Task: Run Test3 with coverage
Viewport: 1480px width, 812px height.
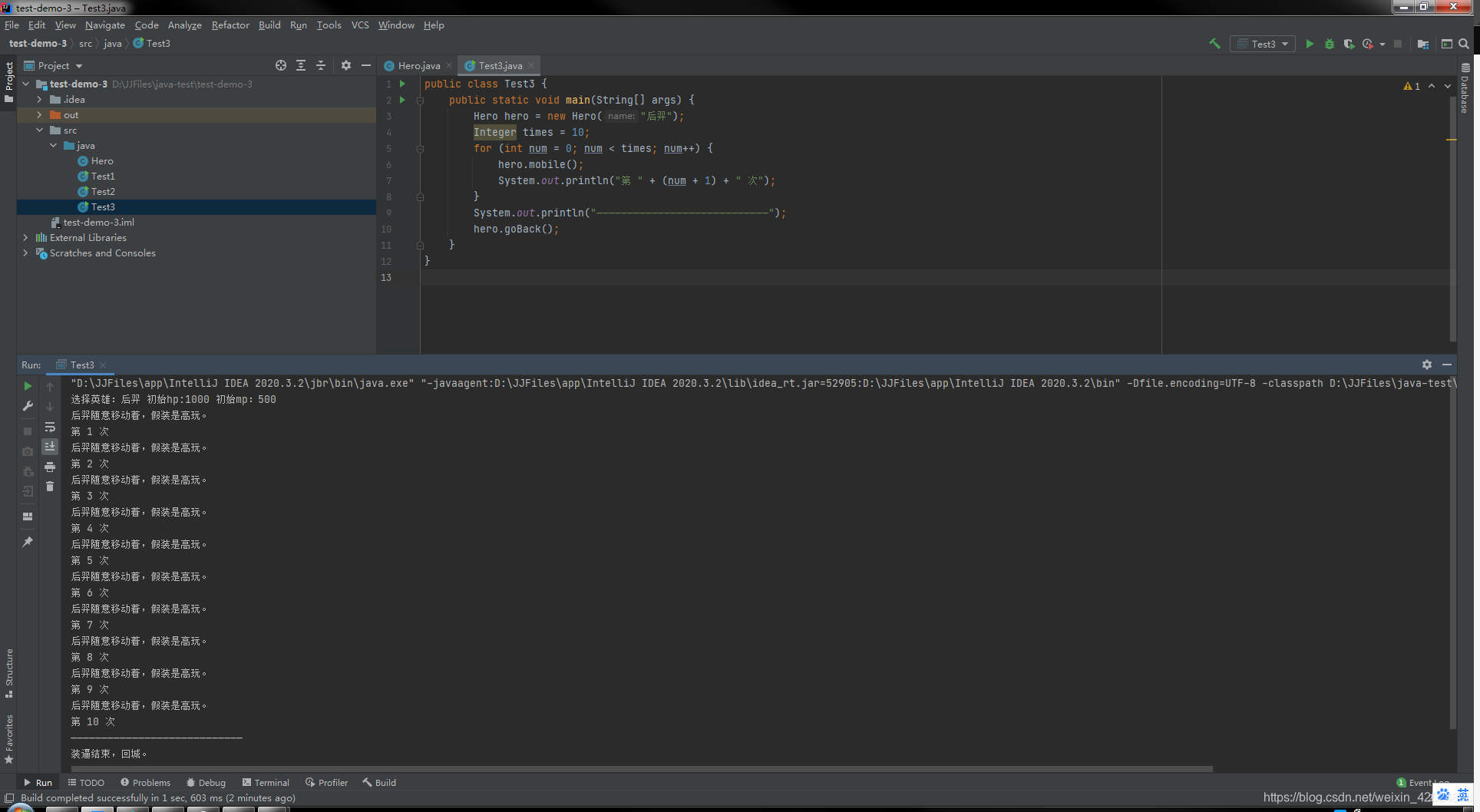Action: [1349, 44]
